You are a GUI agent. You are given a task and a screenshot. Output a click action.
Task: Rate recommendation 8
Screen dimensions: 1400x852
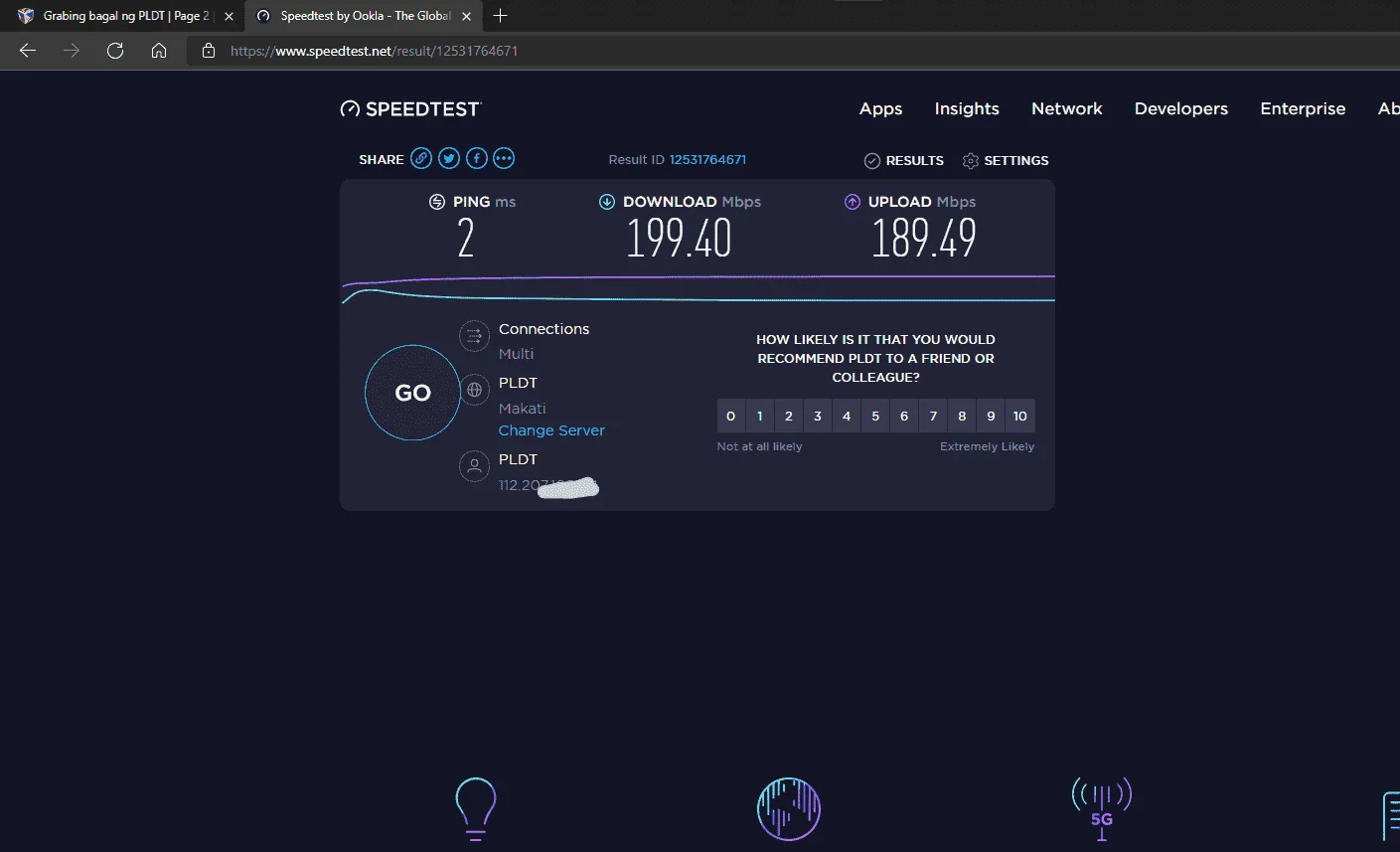point(962,416)
